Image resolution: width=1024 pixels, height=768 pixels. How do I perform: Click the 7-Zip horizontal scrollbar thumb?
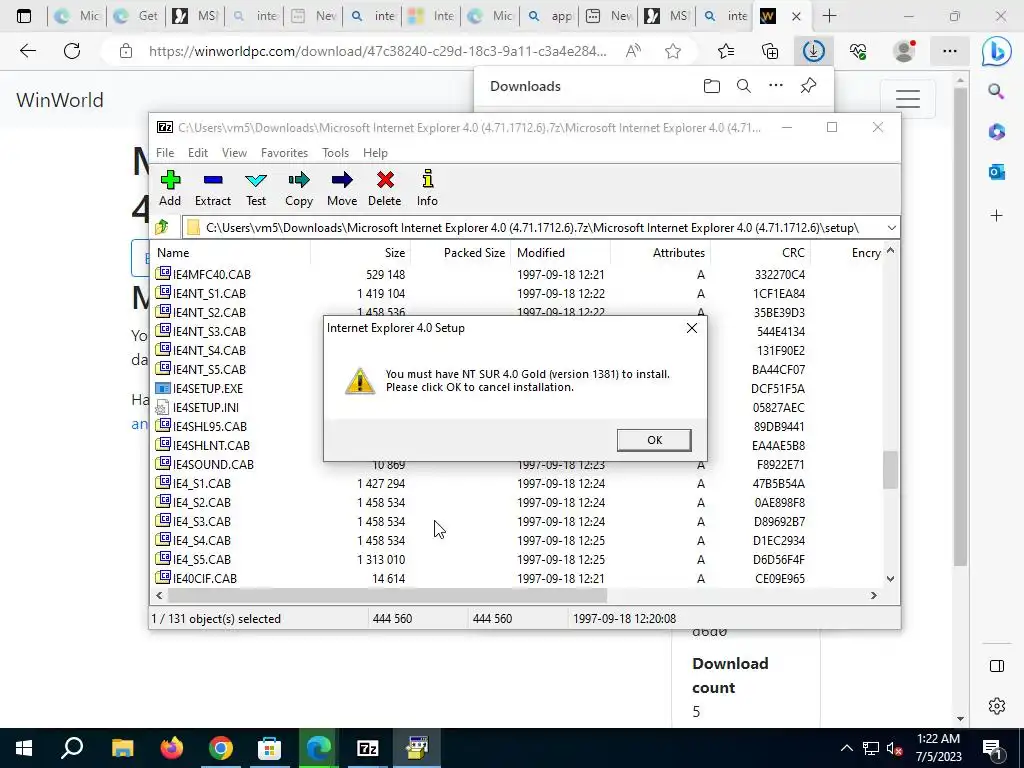click(x=387, y=596)
